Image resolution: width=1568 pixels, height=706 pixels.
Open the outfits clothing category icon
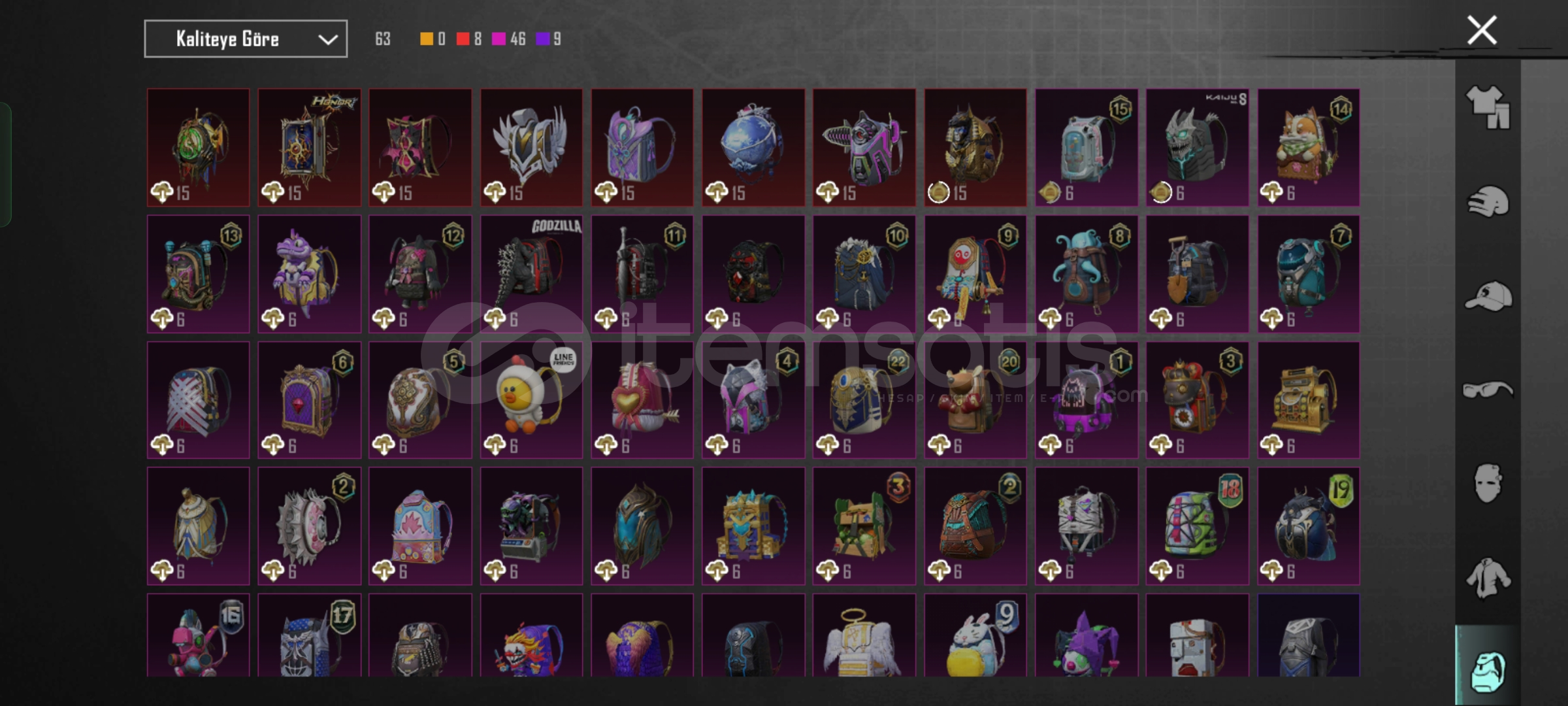pyautogui.click(x=1488, y=107)
